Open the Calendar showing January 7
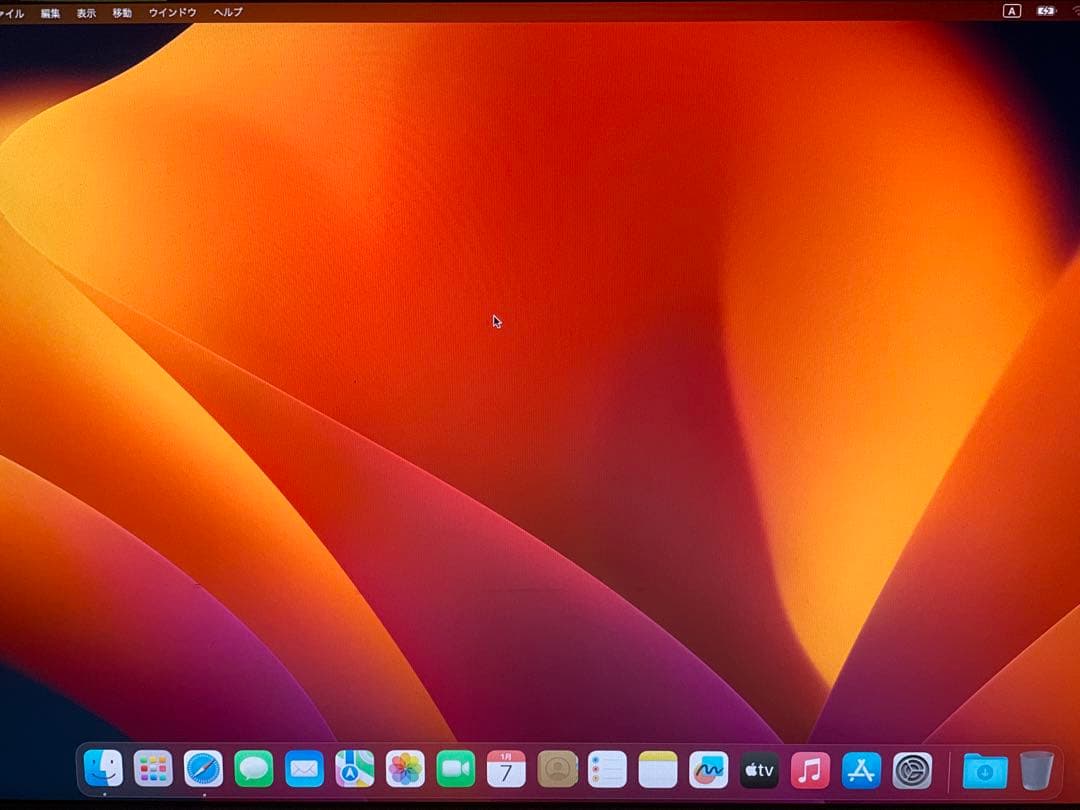This screenshot has height=810, width=1080. [x=506, y=768]
